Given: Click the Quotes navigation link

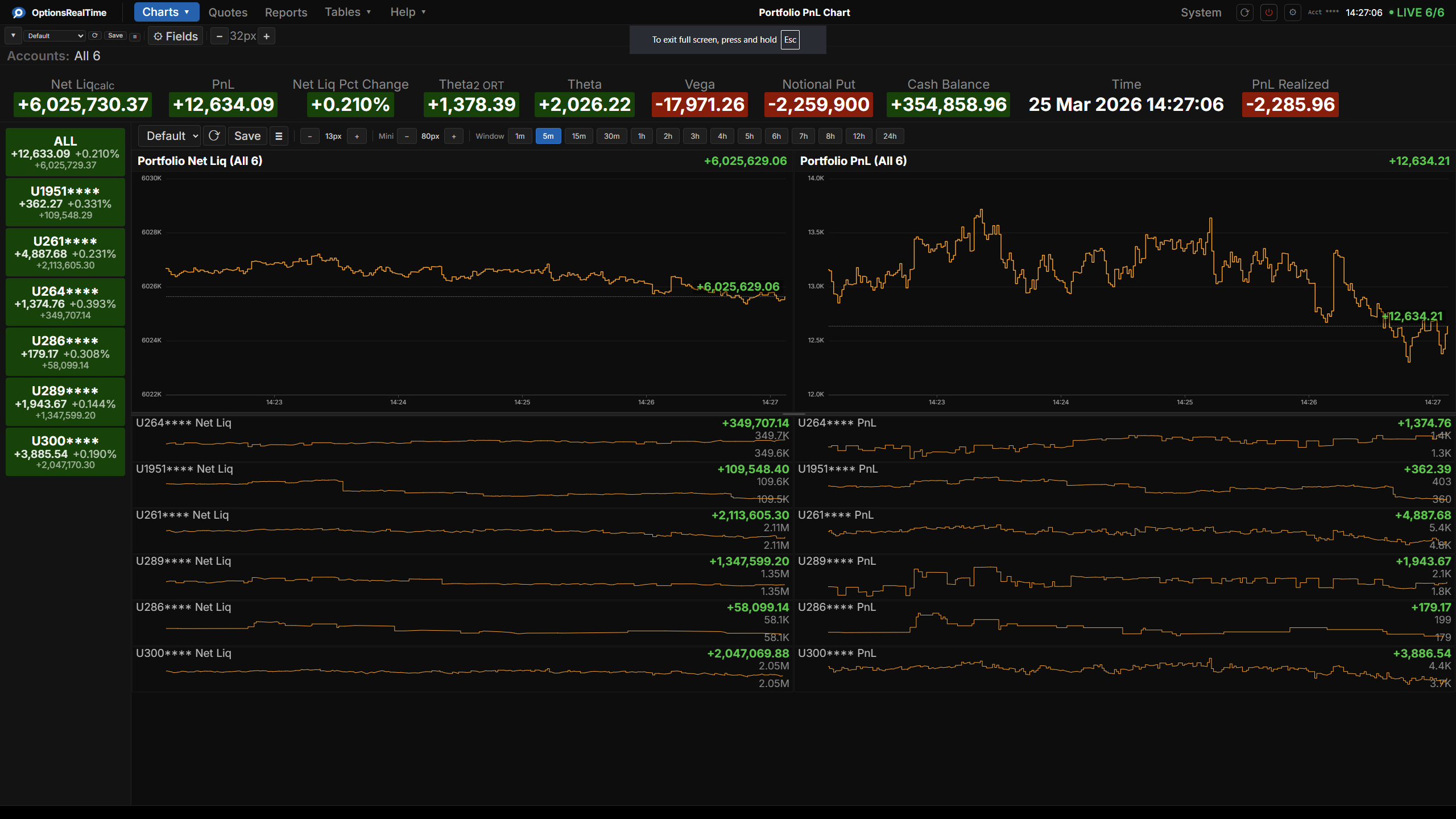Looking at the screenshot, I should coord(227,12).
